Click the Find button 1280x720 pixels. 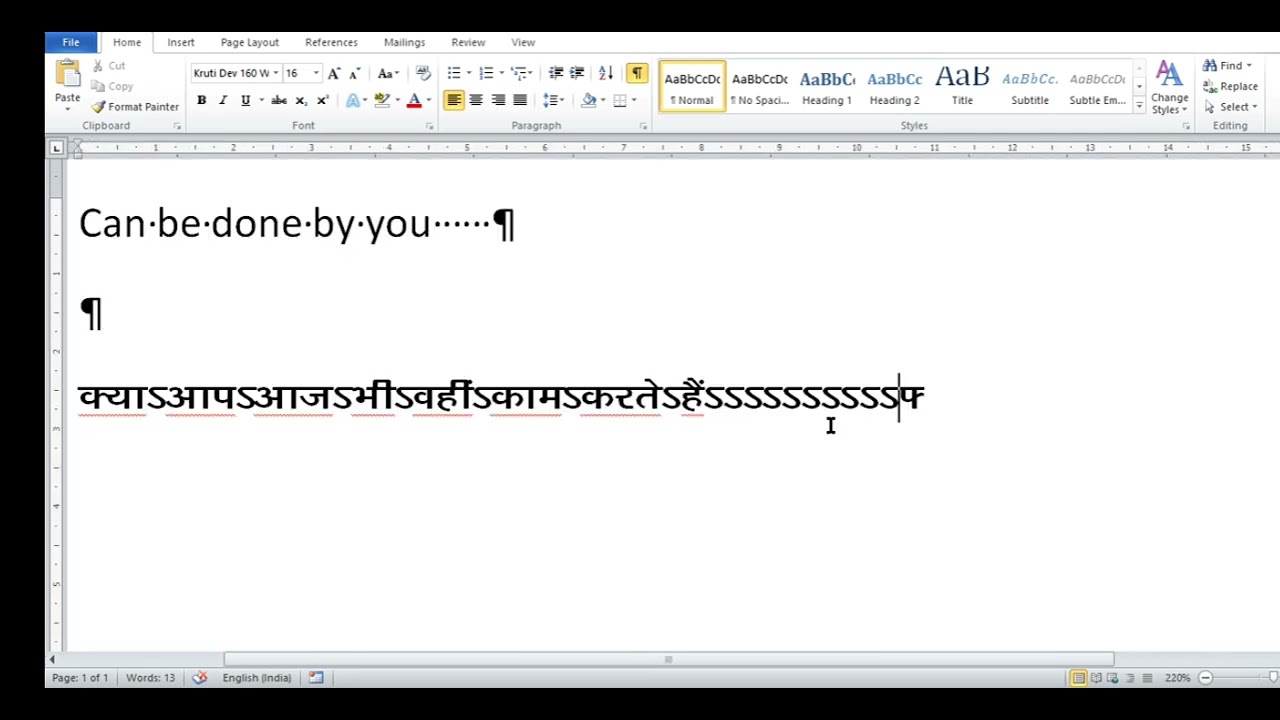click(x=1228, y=66)
